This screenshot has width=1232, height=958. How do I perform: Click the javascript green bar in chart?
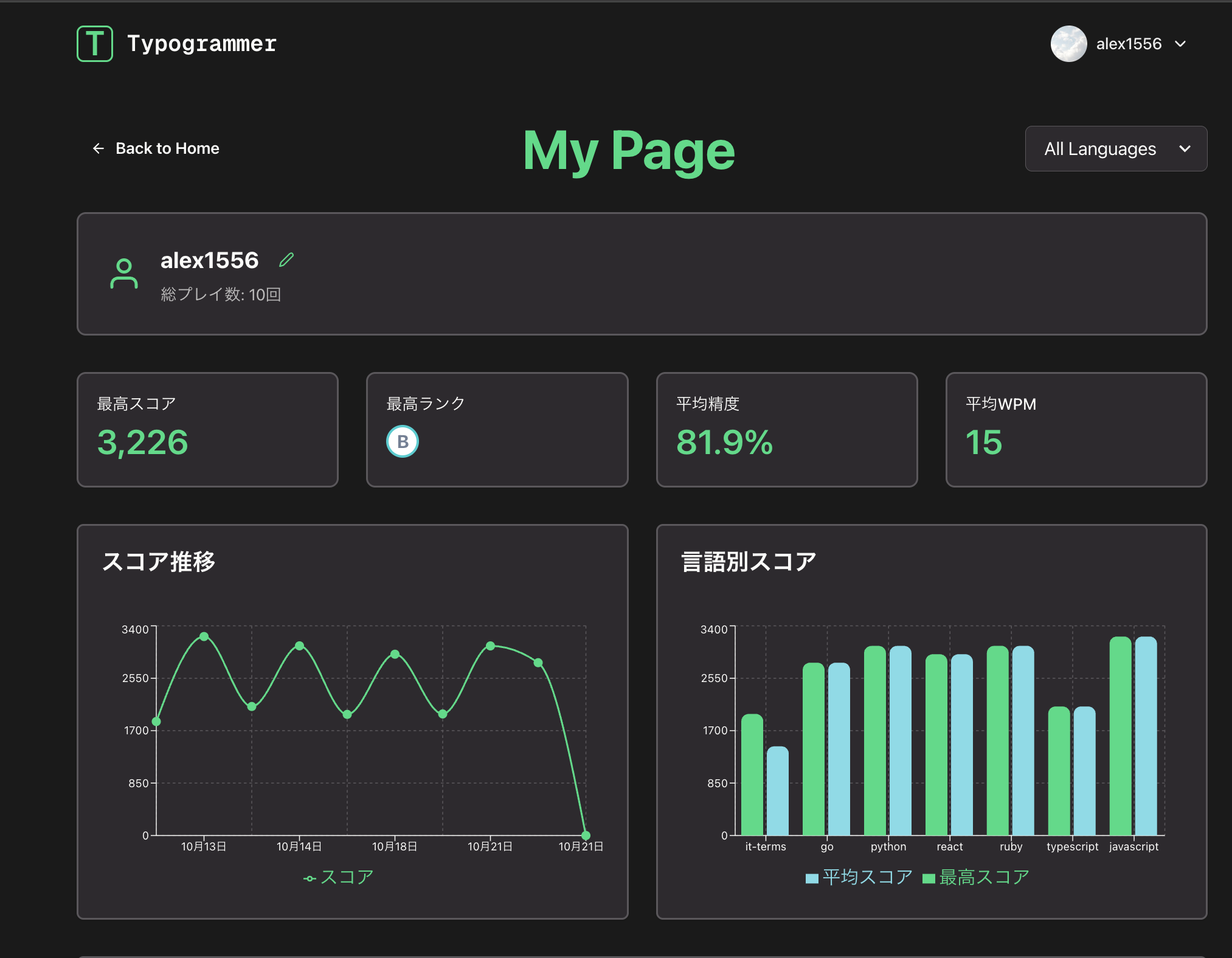(x=1120, y=736)
